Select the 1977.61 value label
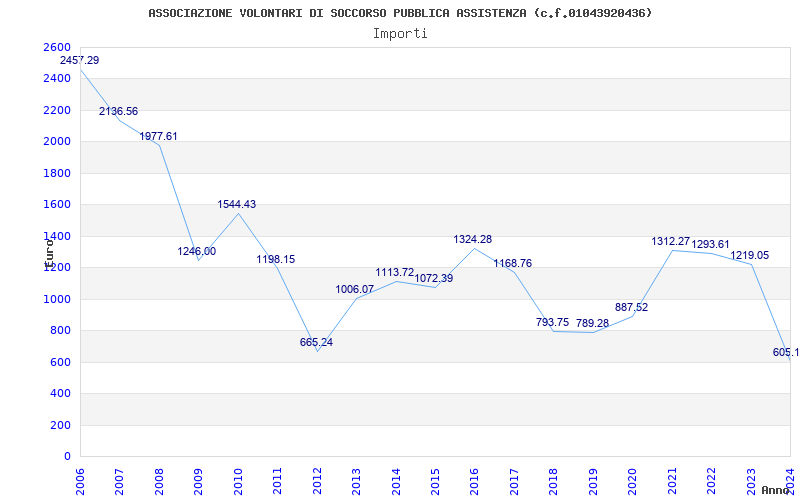 coord(158,136)
